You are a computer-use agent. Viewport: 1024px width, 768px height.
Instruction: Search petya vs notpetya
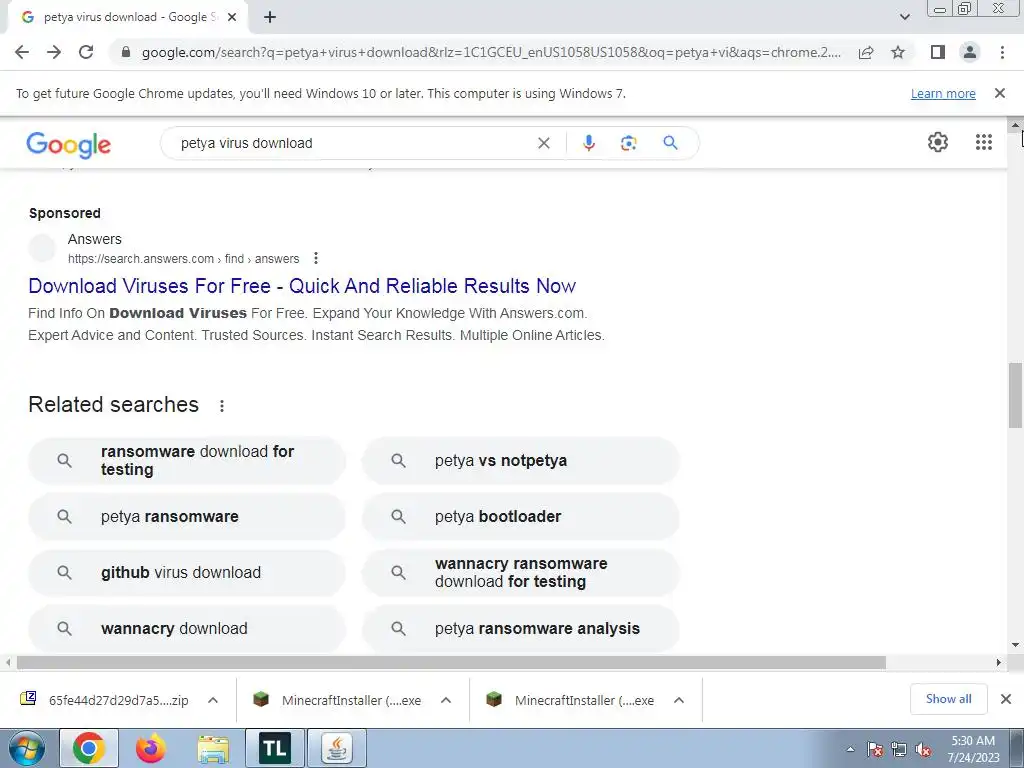pos(520,460)
